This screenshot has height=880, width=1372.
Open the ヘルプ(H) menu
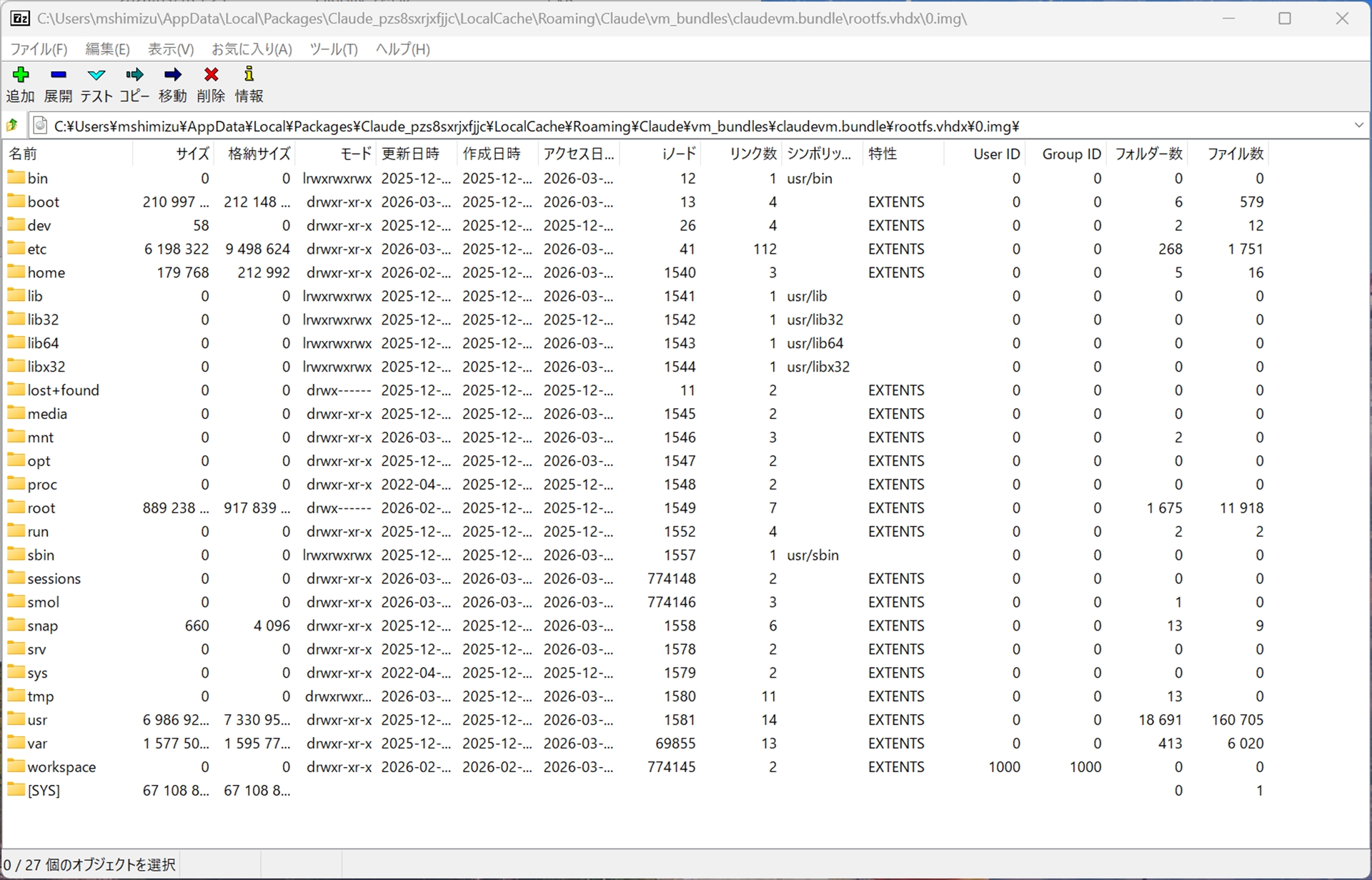(x=402, y=49)
